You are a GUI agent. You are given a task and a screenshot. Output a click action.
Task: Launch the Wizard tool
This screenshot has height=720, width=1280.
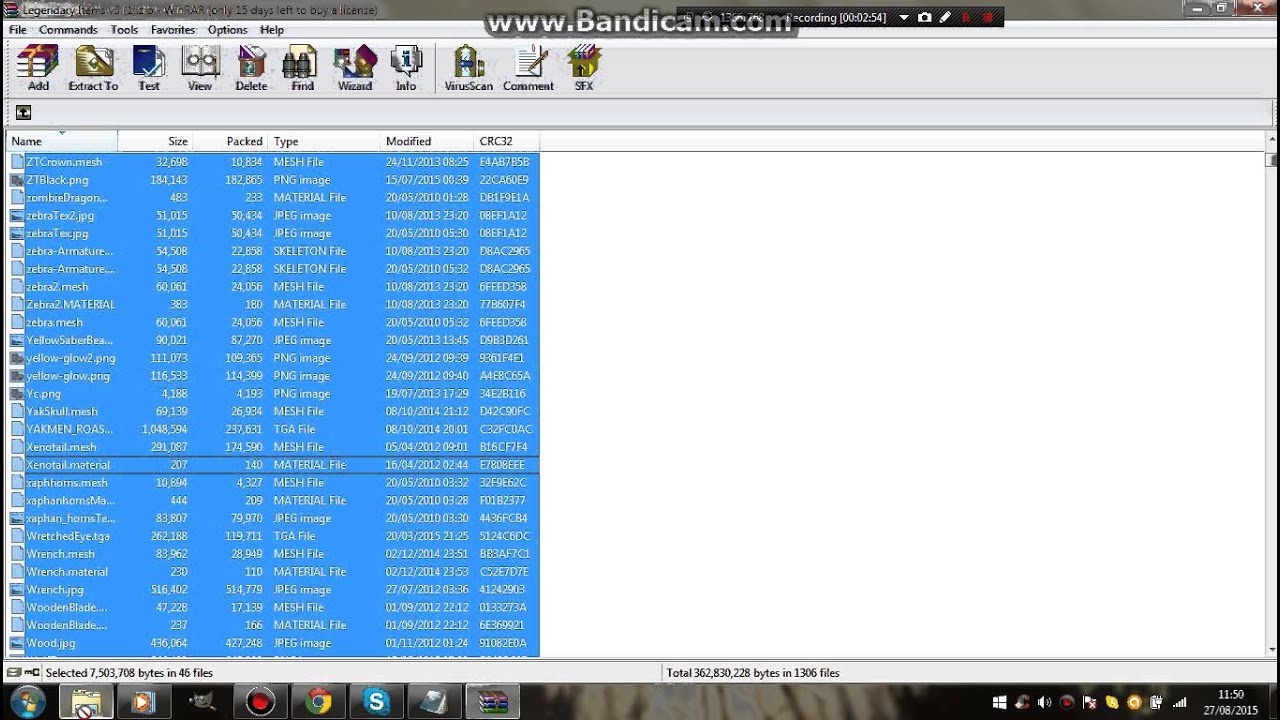(355, 68)
